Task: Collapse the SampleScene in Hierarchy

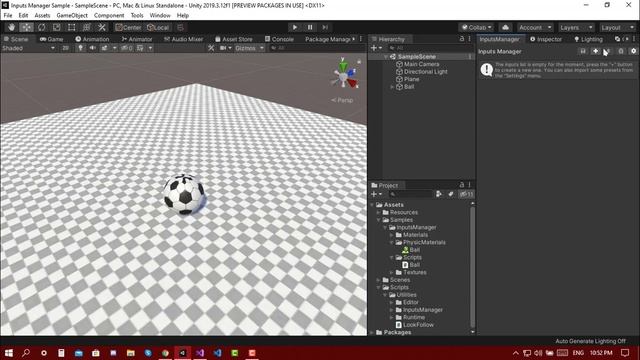Action: click(385, 57)
